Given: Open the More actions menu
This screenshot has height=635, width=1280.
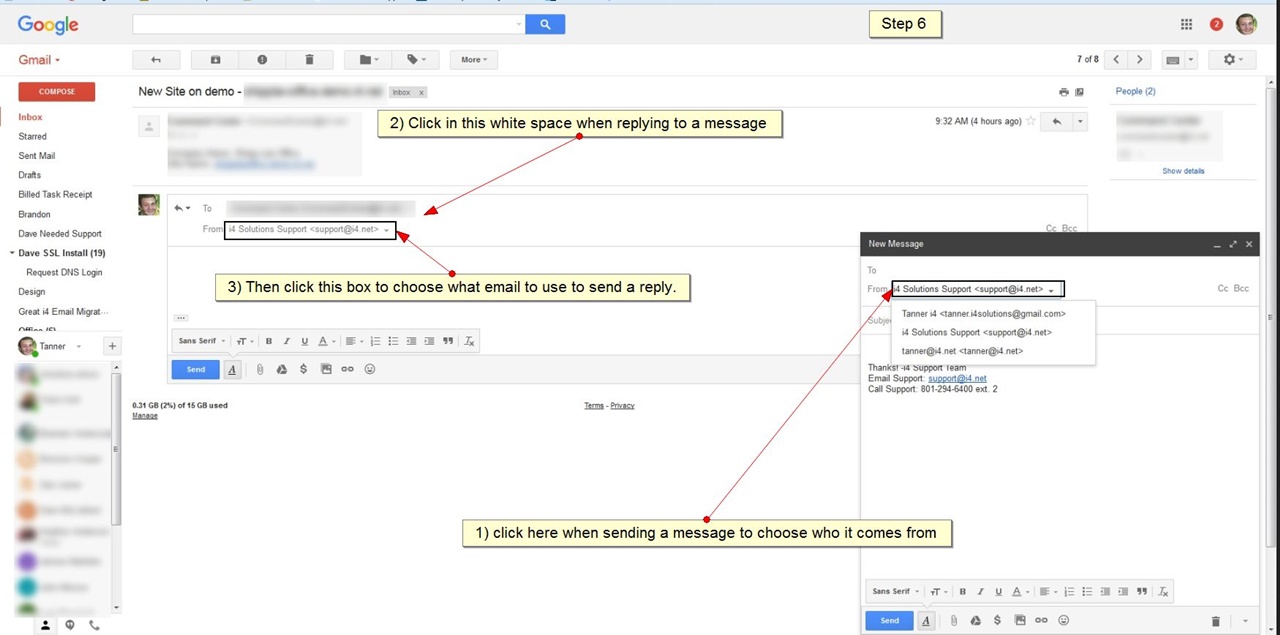Looking at the screenshot, I should 474,60.
